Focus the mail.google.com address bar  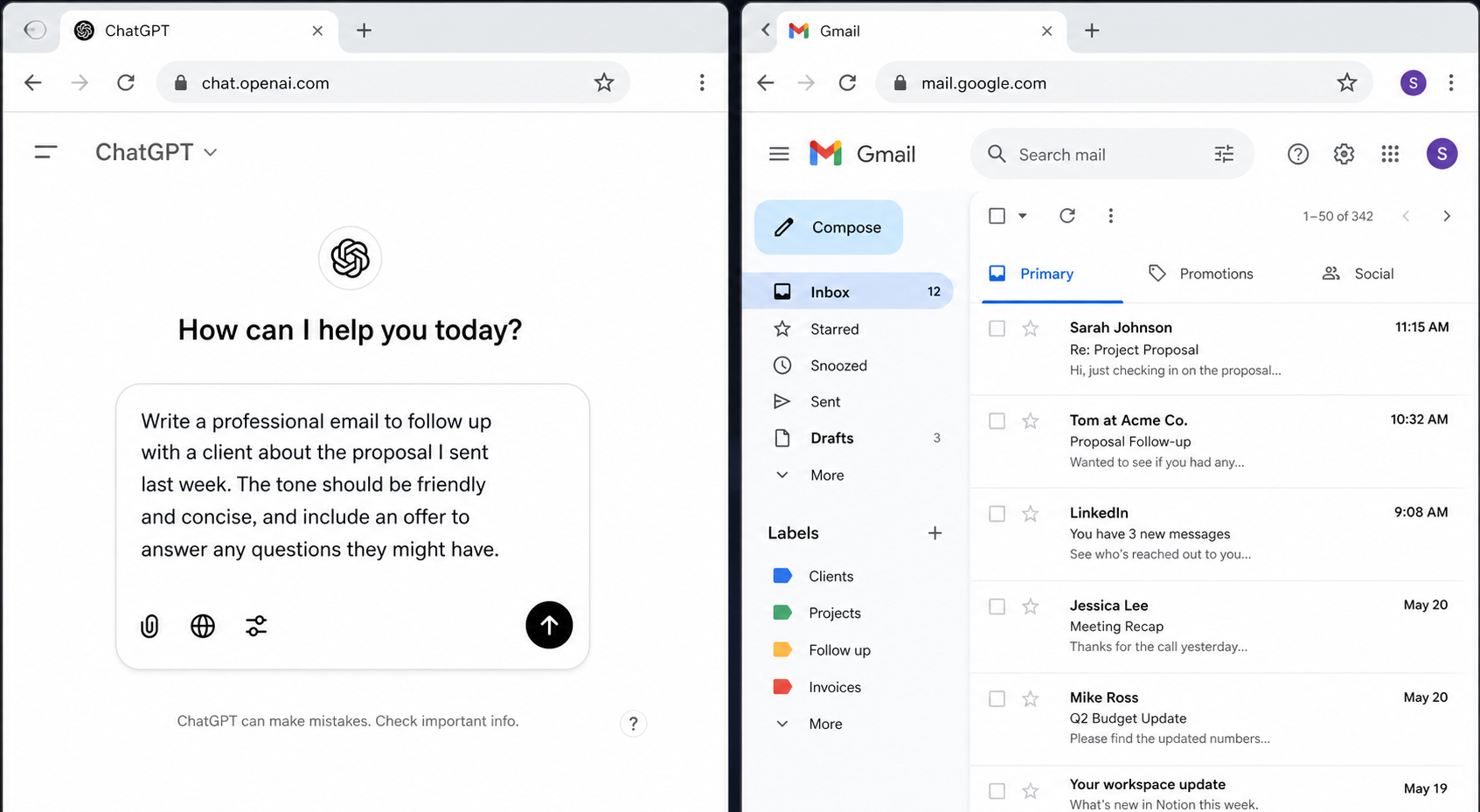pos(1124,83)
